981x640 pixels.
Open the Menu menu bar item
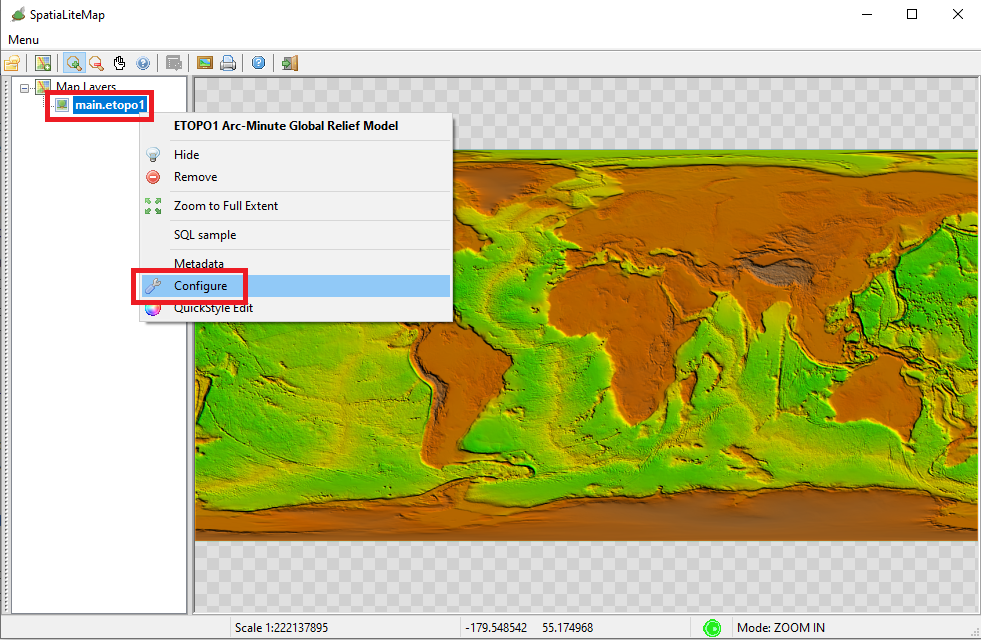pos(23,40)
